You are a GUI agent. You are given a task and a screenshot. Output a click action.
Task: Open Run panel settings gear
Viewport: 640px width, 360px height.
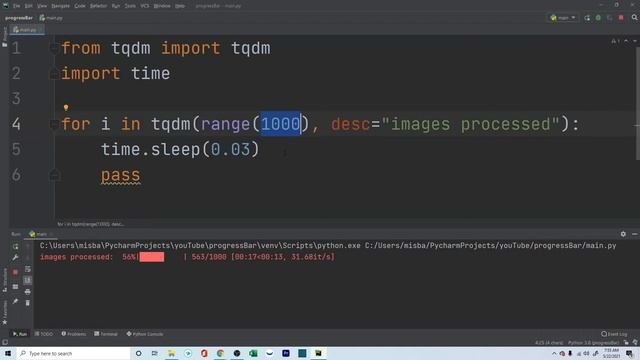(x=623, y=234)
